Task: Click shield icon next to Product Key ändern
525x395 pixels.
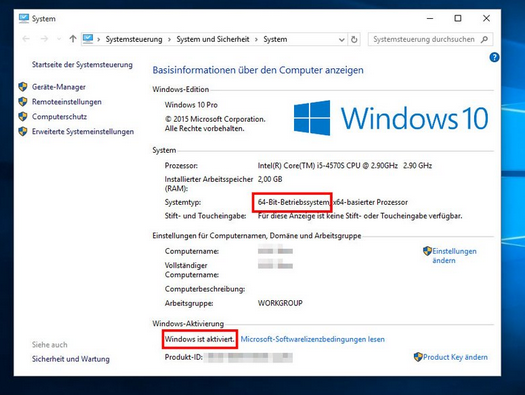Action: pos(418,357)
